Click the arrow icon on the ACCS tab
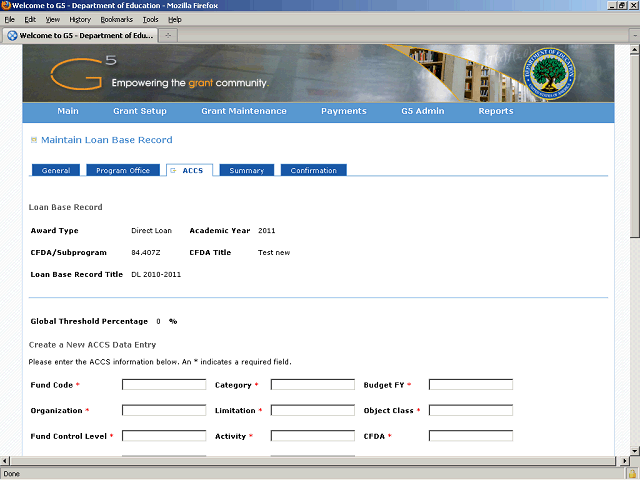Image resolution: width=640 pixels, height=480 pixels. coord(173,171)
